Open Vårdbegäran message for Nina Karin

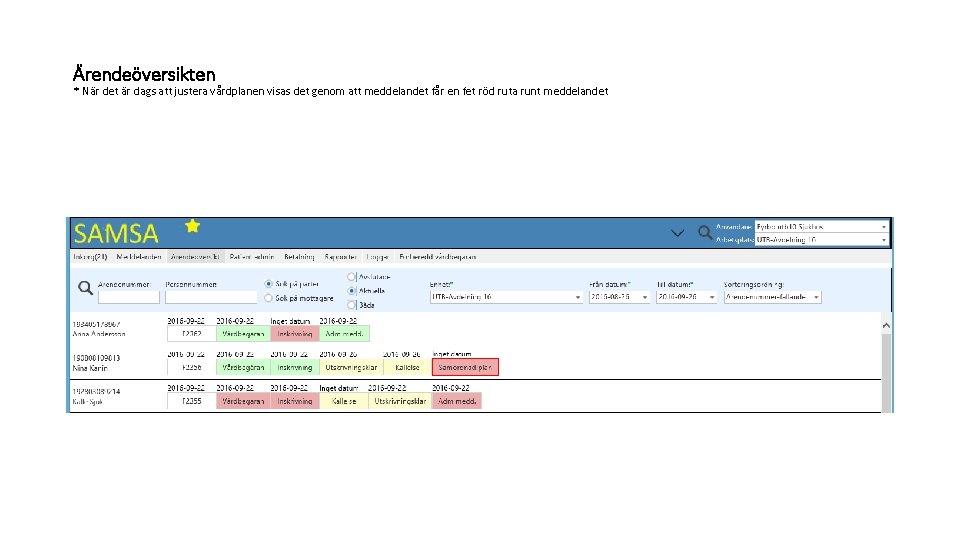243,367
